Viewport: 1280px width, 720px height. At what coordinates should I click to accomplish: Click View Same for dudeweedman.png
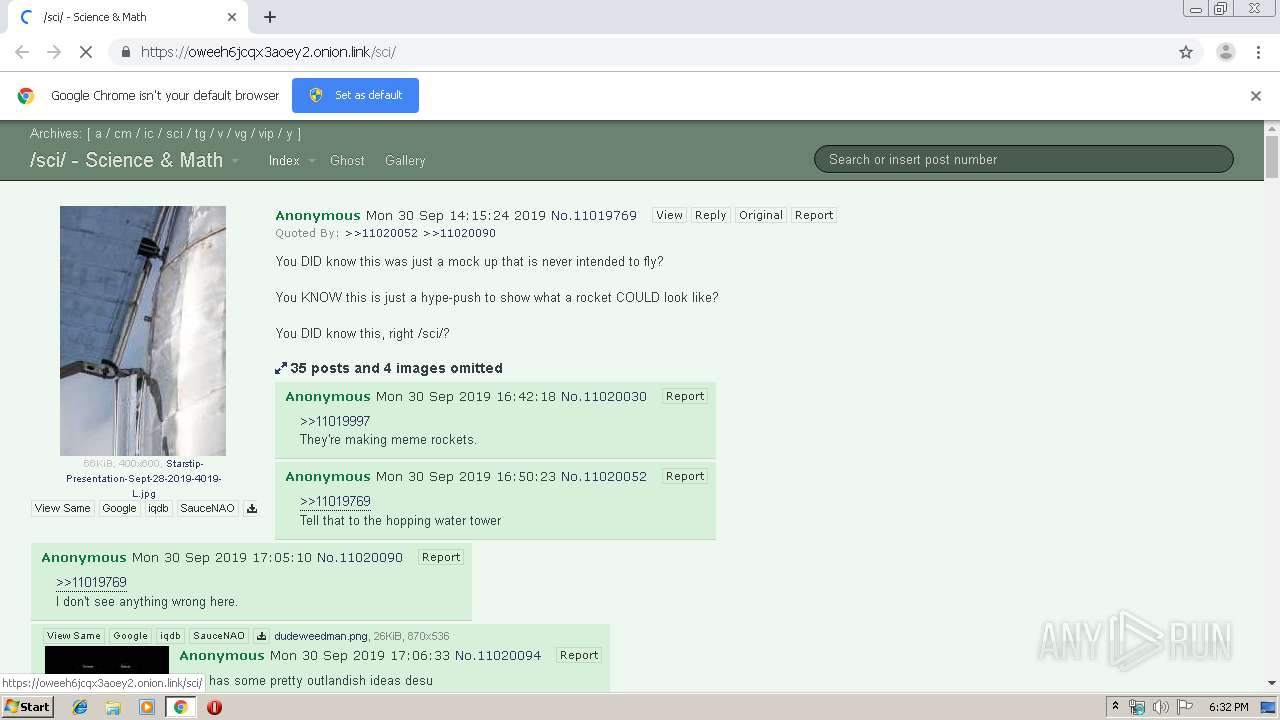tap(74, 636)
